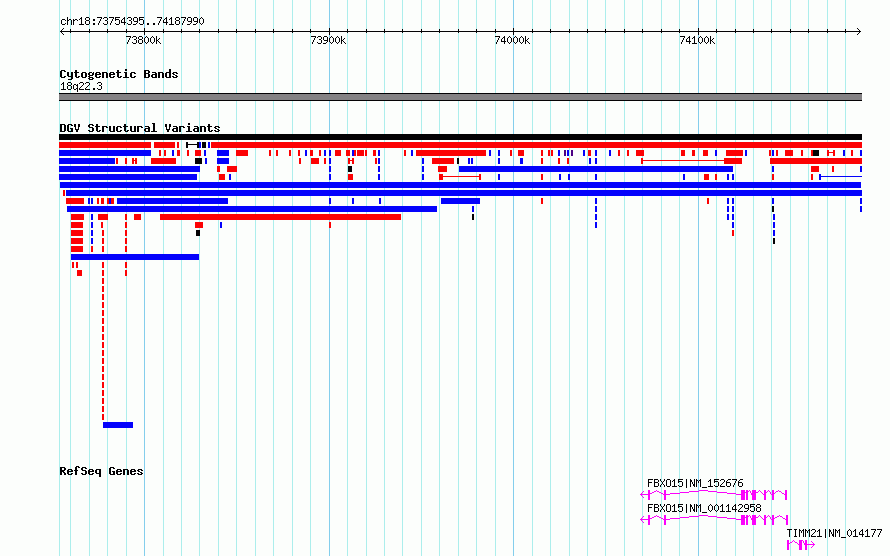
Task: Click the right arrowhead of the ruler
Action: pos(859,31)
